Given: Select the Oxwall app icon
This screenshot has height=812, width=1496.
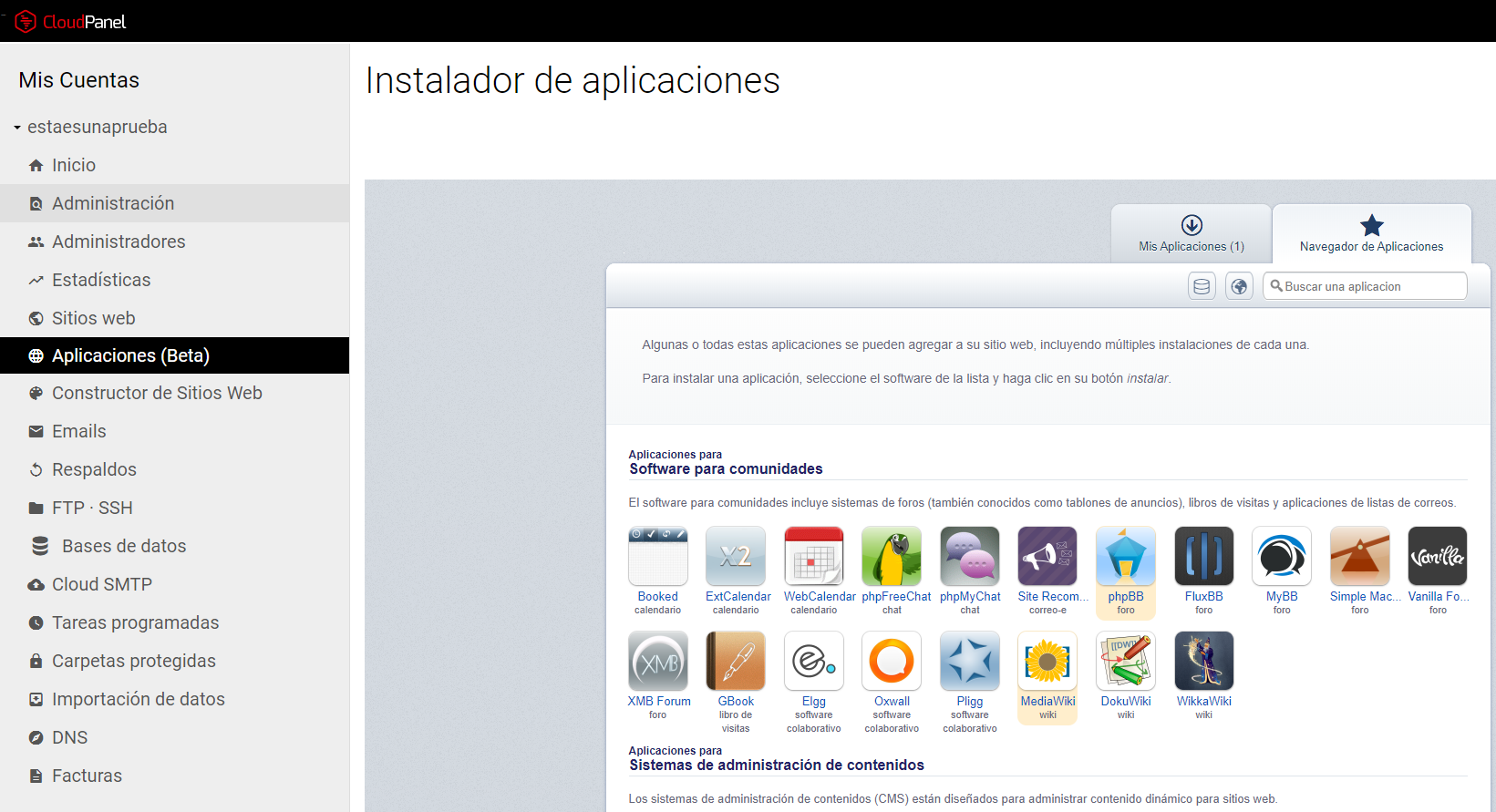Looking at the screenshot, I should click(x=892, y=661).
